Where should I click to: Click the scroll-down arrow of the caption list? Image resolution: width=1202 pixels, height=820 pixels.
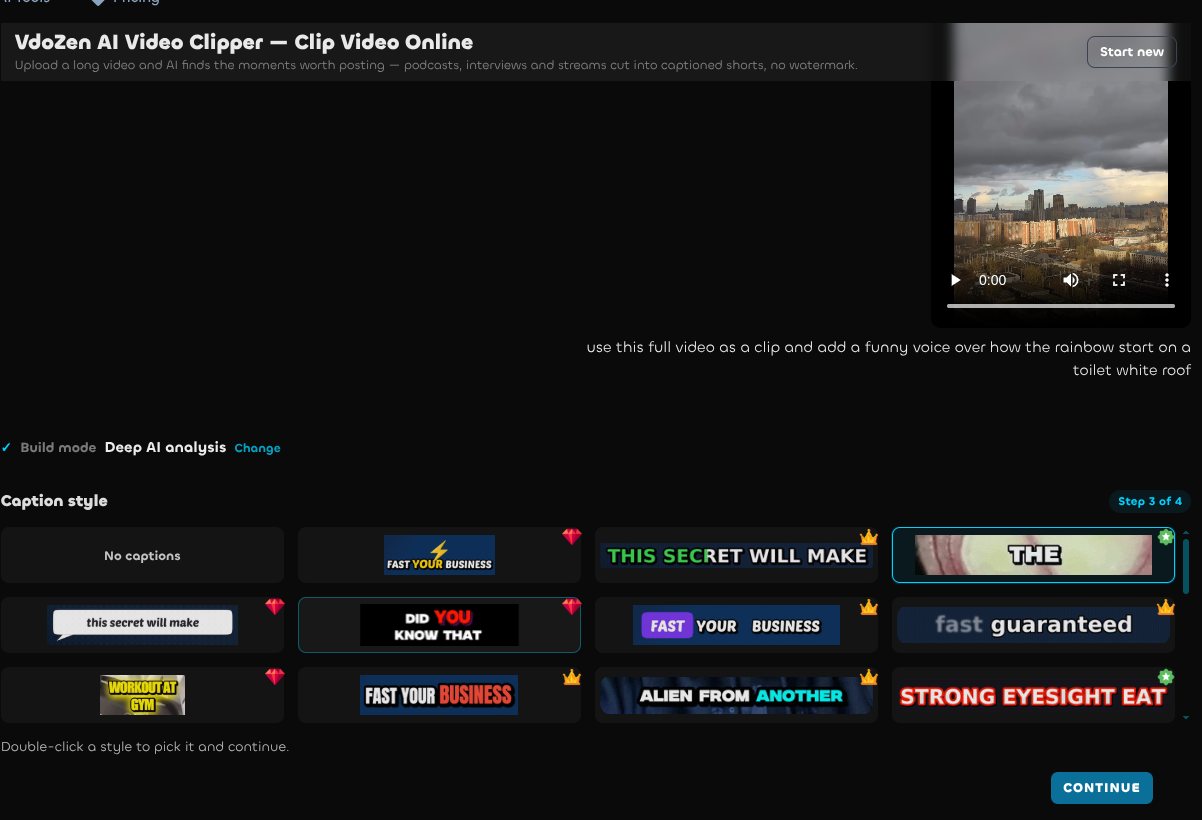(1186, 717)
